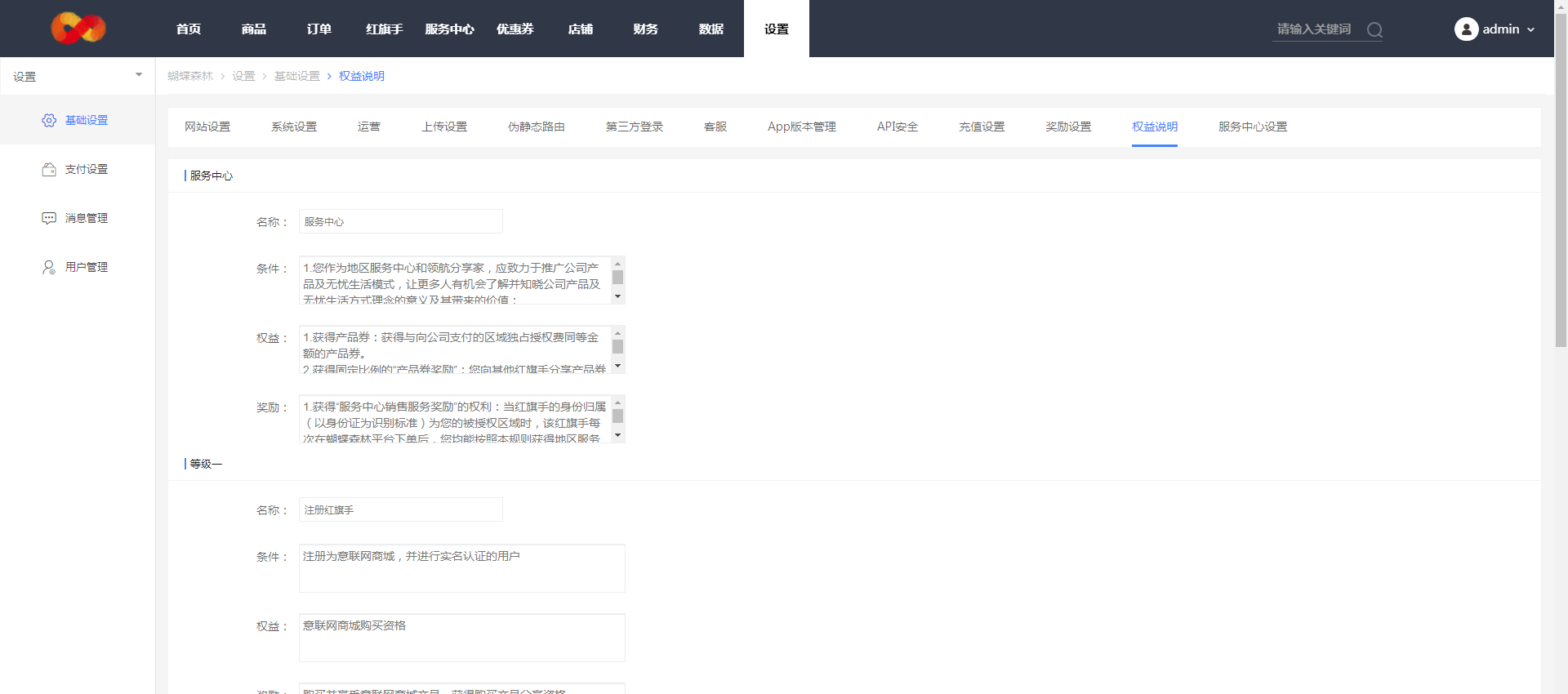Switch to the 运营 tab

tap(369, 127)
